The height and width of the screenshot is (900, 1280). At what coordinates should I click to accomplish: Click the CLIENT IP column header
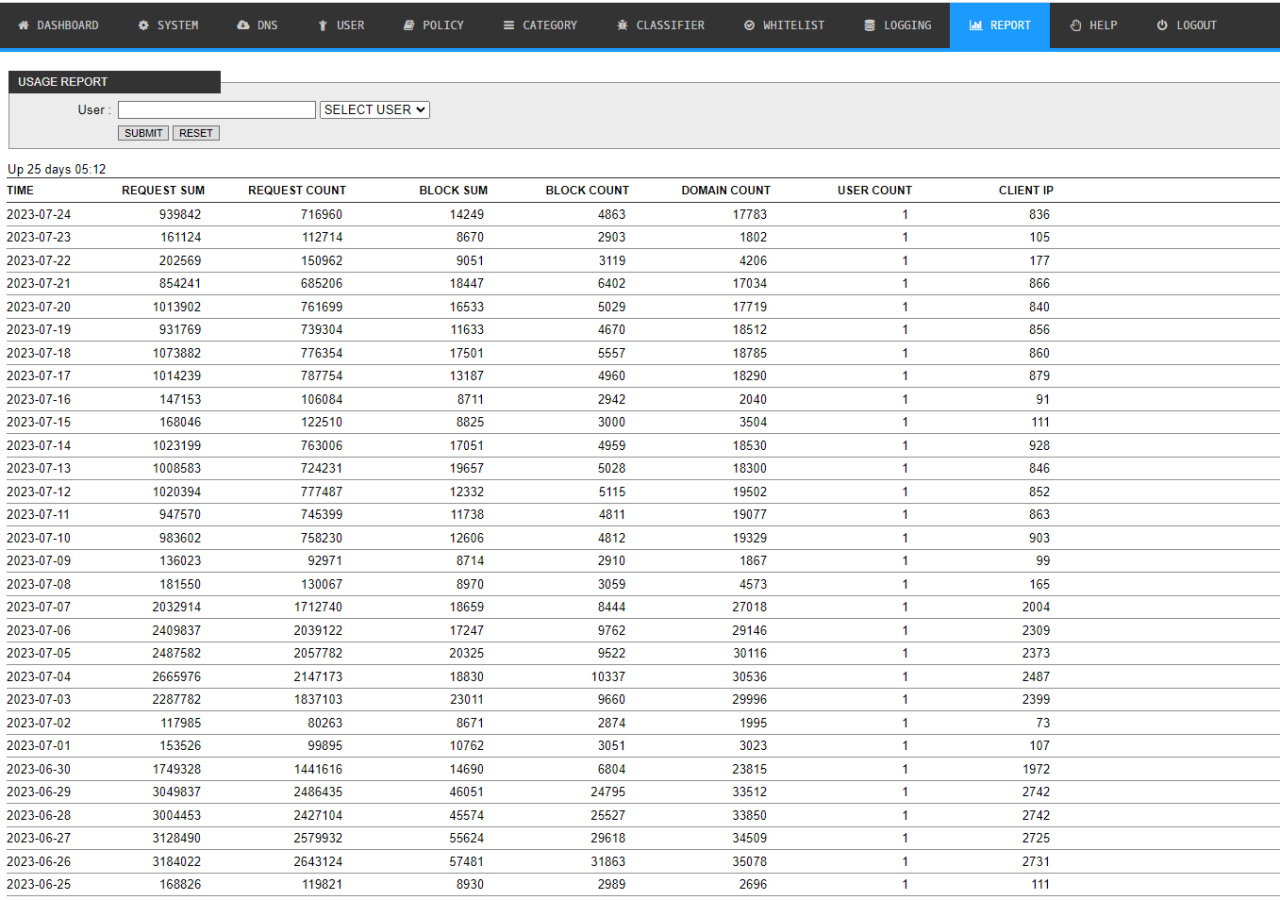coord(1026,190)
